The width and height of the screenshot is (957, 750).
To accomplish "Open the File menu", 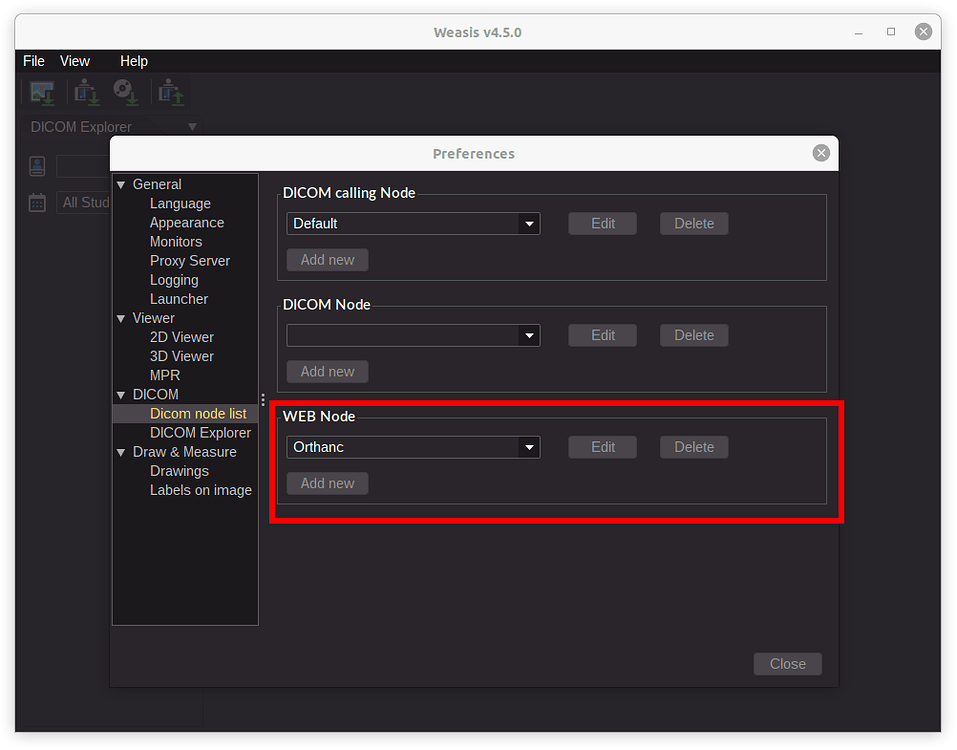I will pyautogui.click(x=34, y=61).
